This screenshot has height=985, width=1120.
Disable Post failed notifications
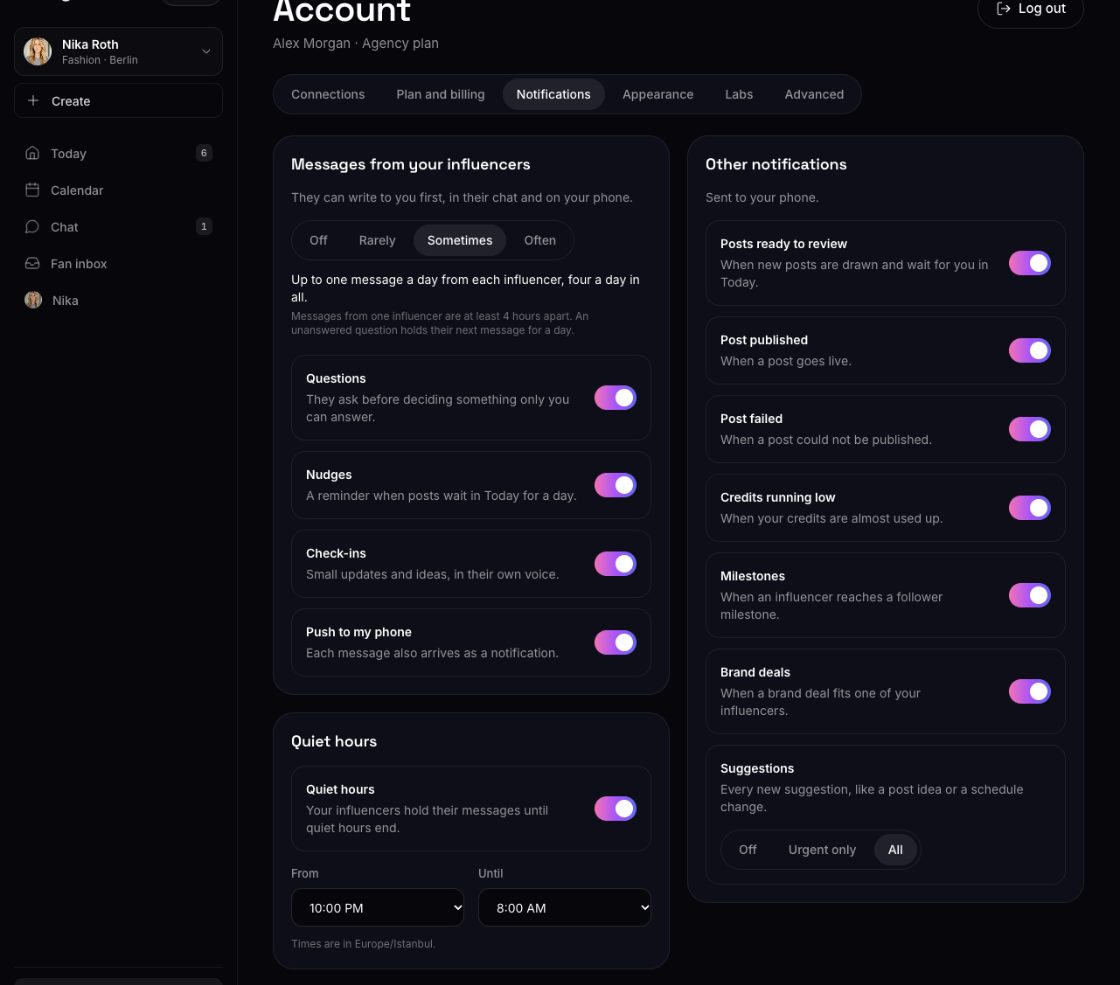click(x=1029, y=429)
